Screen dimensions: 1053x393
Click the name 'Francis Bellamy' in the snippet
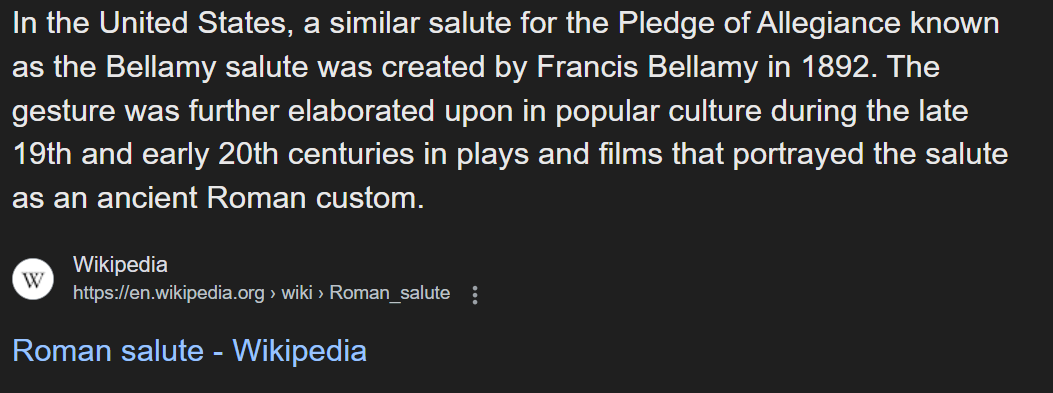point(647,67)
